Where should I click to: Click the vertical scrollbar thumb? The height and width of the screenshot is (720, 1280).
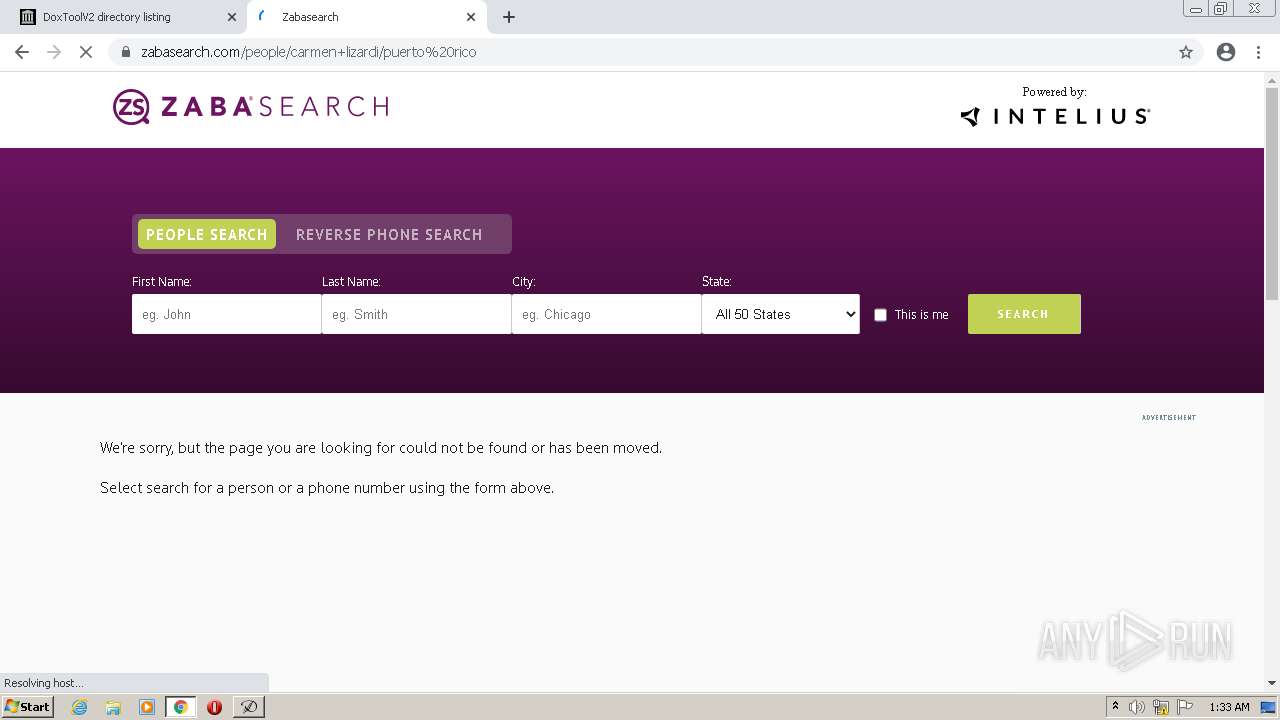point(1272,193)
